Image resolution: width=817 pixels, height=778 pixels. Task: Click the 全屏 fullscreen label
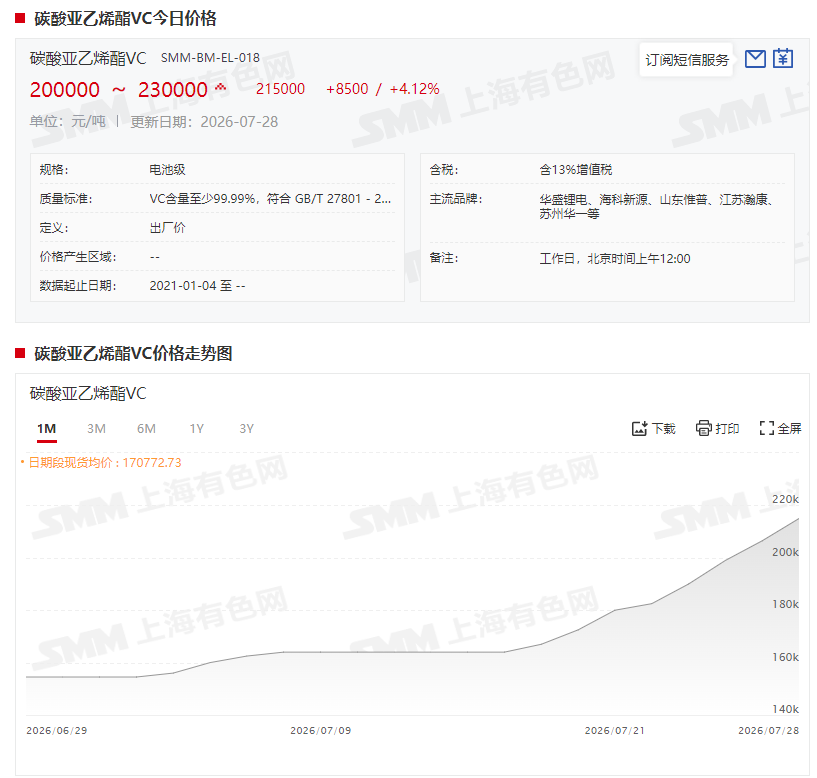tap(789, 429)
